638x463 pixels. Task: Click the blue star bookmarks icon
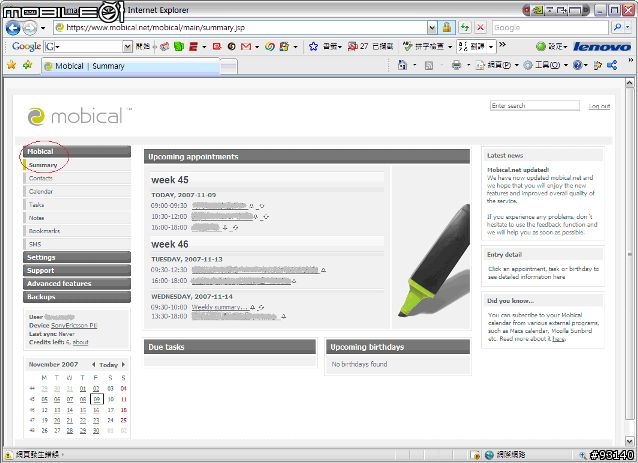(313, 46)
